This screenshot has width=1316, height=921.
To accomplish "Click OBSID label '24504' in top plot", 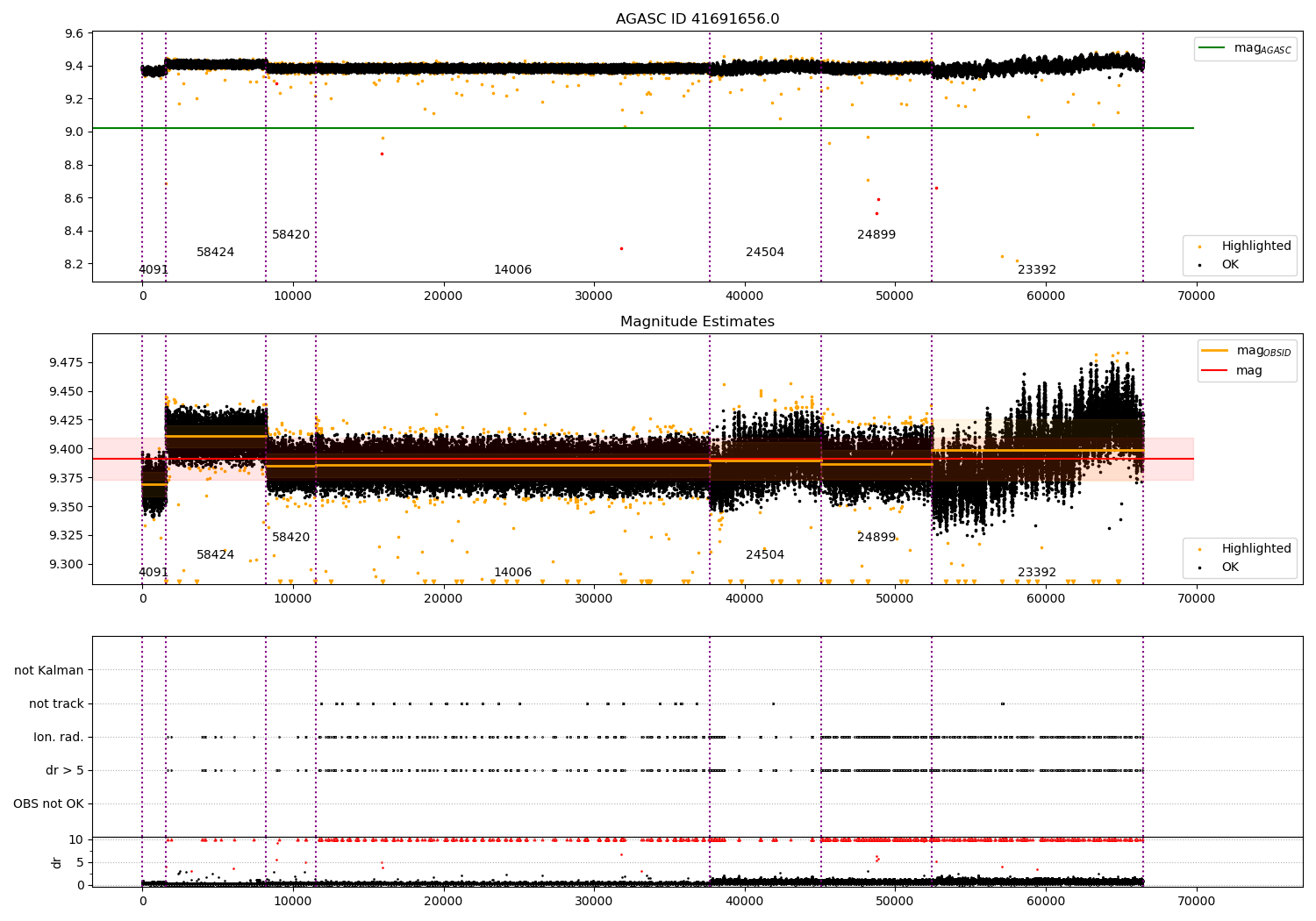I will tap(765, 253).
